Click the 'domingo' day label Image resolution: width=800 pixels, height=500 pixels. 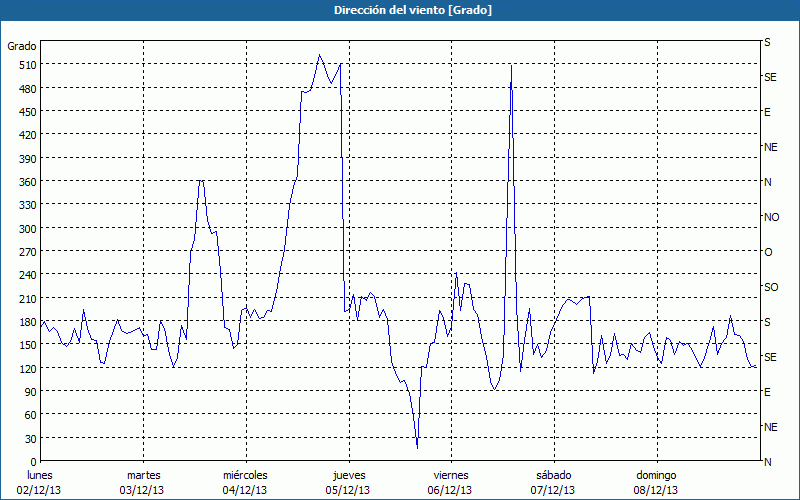click(x=656, y=476)
